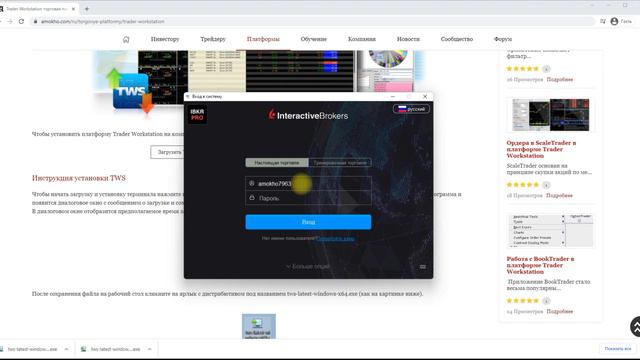Open Ордера в ScaleTrader article link
The image size is (640, 360).
pyautogui.click(x=541, y=149)
